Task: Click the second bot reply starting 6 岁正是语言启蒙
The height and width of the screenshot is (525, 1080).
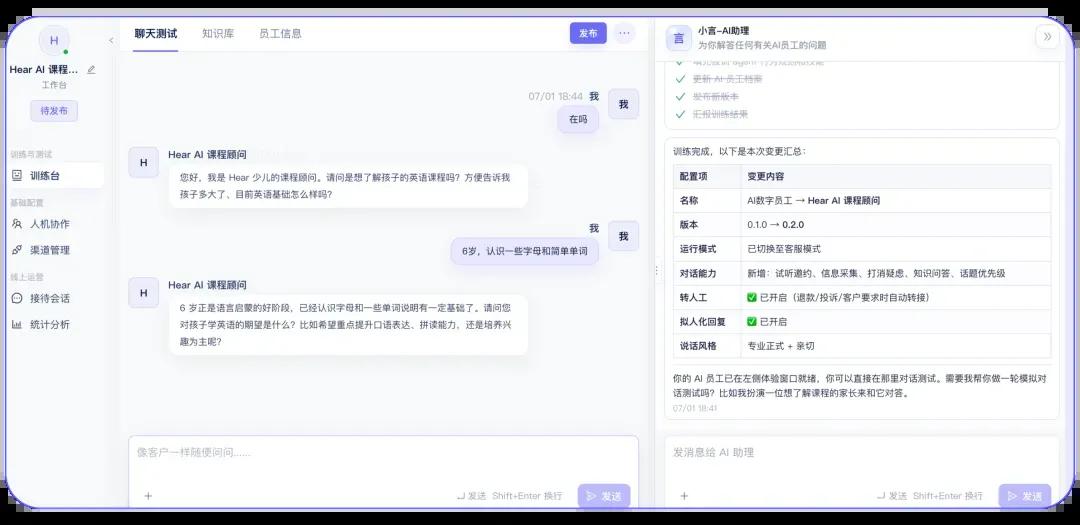Action: (349, 325)
